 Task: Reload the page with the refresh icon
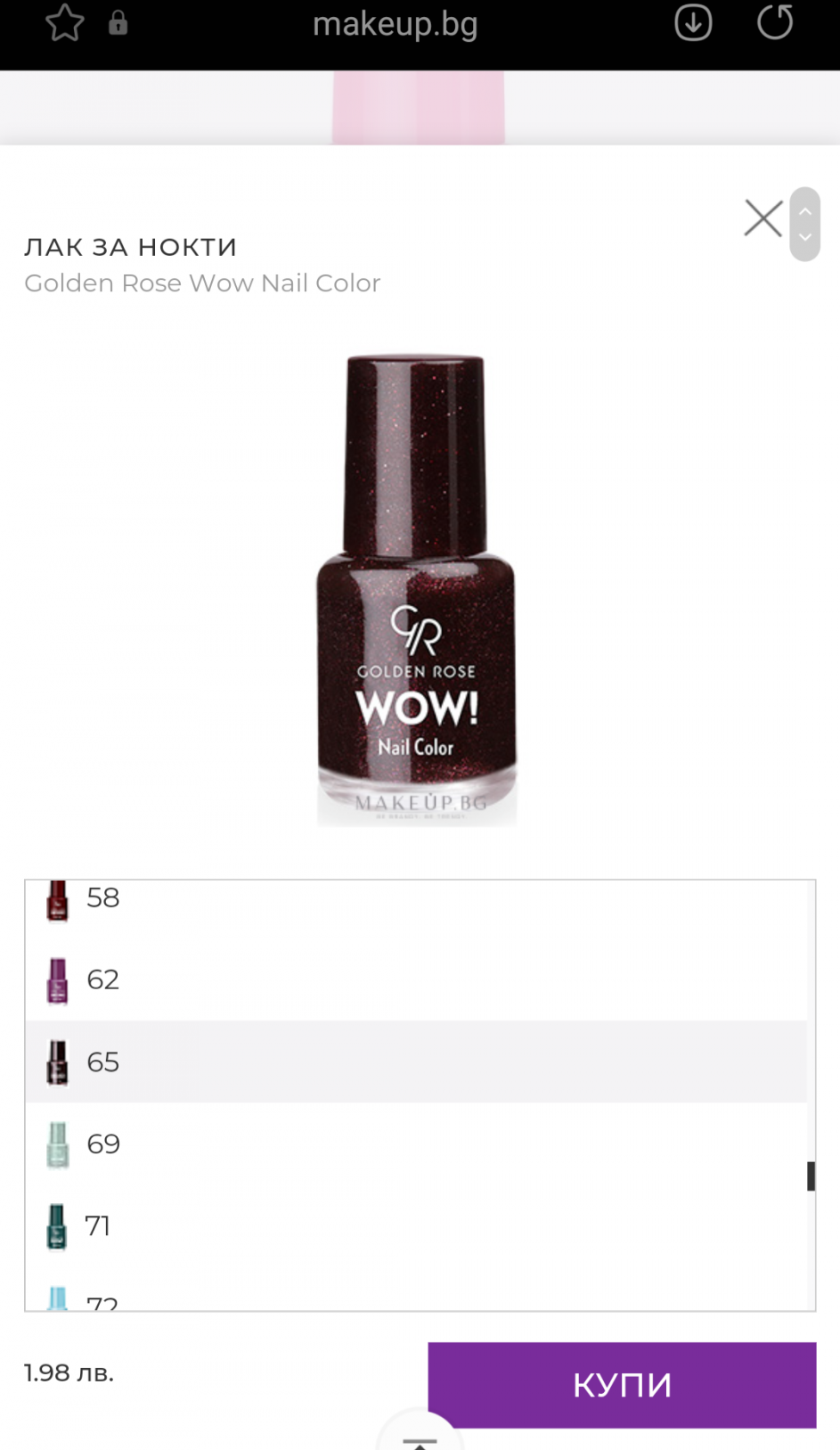pyautogui.click(x=775, y=22)
